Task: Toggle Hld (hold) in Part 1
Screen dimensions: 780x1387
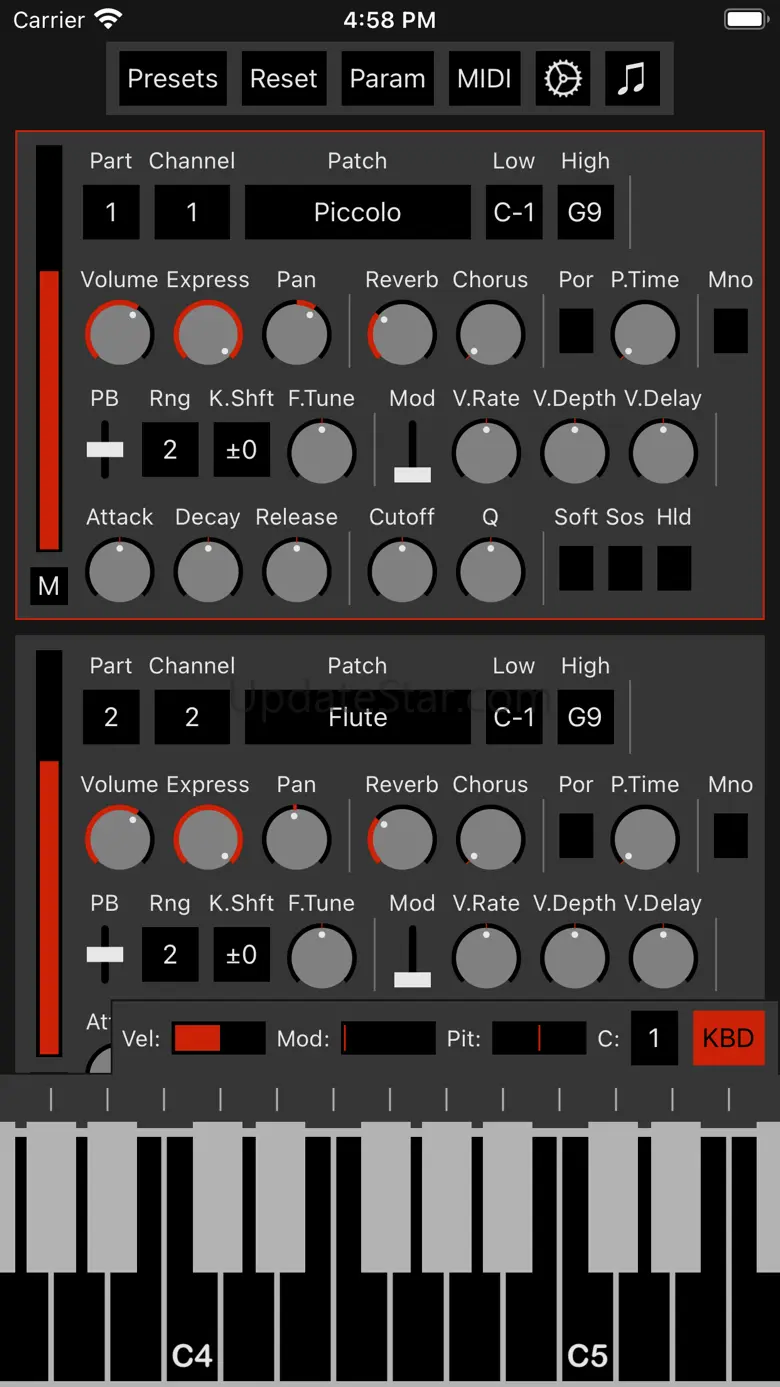Action: coord(674,568)
